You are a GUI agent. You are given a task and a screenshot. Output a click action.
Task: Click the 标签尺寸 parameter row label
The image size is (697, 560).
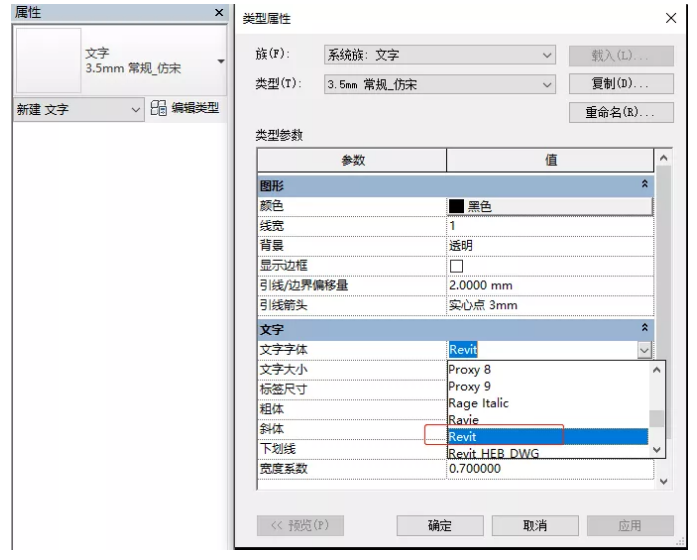(x=283, y=389)
